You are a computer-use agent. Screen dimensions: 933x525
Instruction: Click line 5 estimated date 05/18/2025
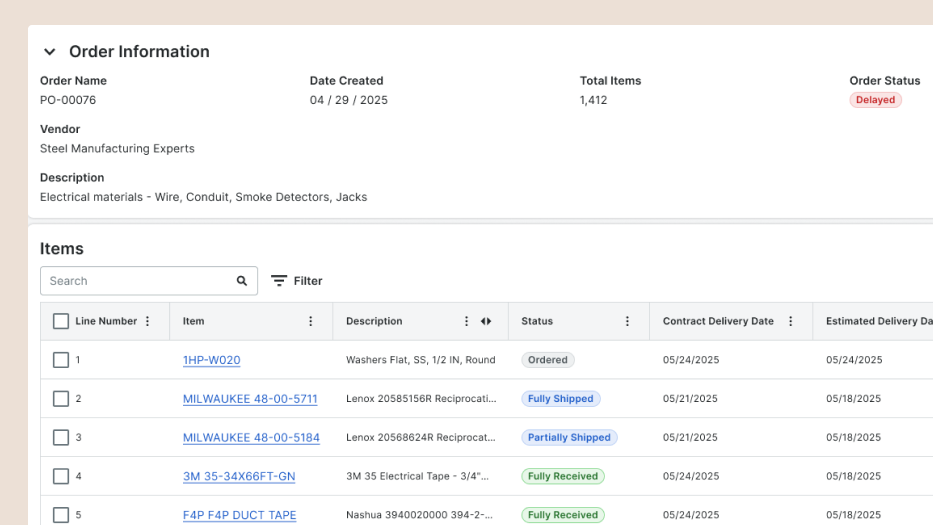[x=853, y=515]
